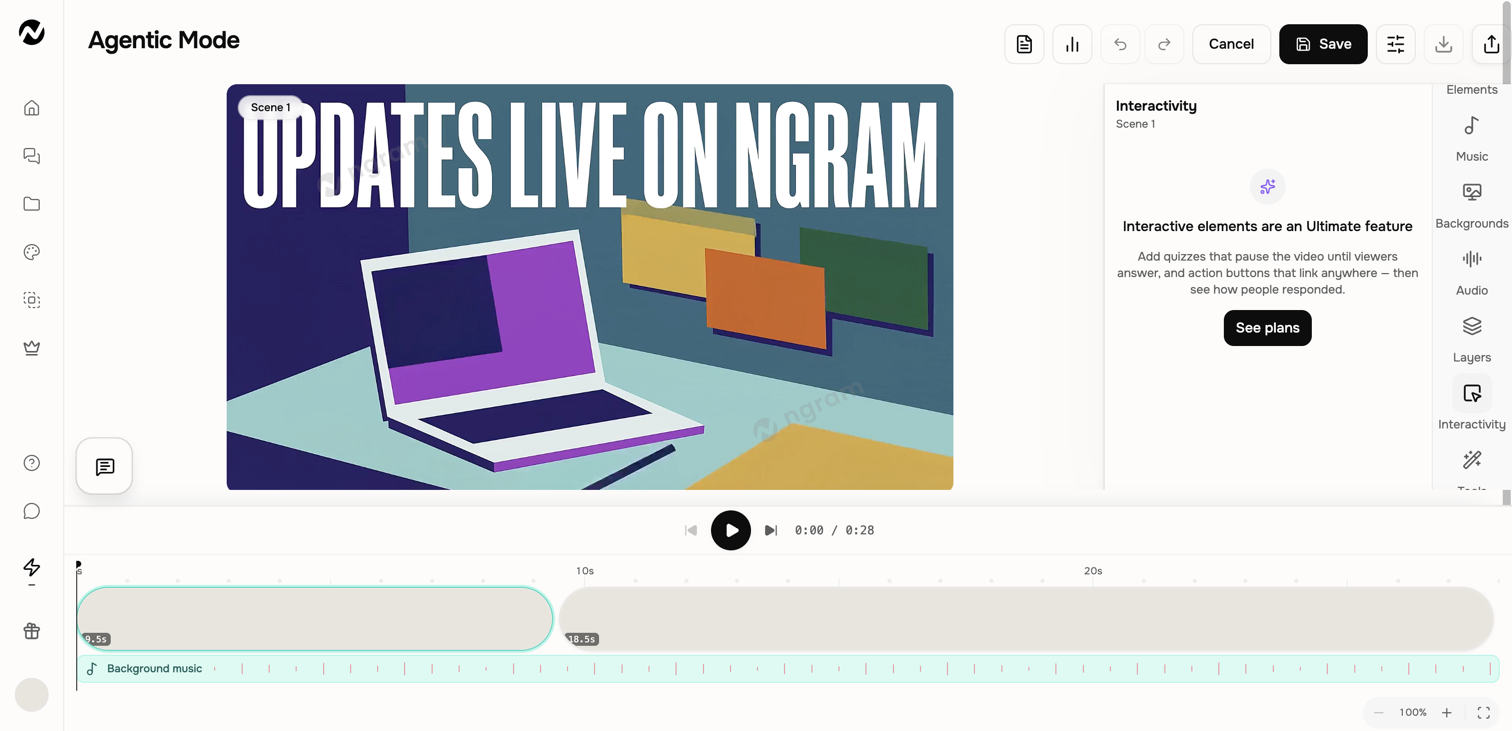The width and height of the screenshot is (1512, 731).
Task: Click the 100% zoom level value
Action: [x=1413, y=713]
